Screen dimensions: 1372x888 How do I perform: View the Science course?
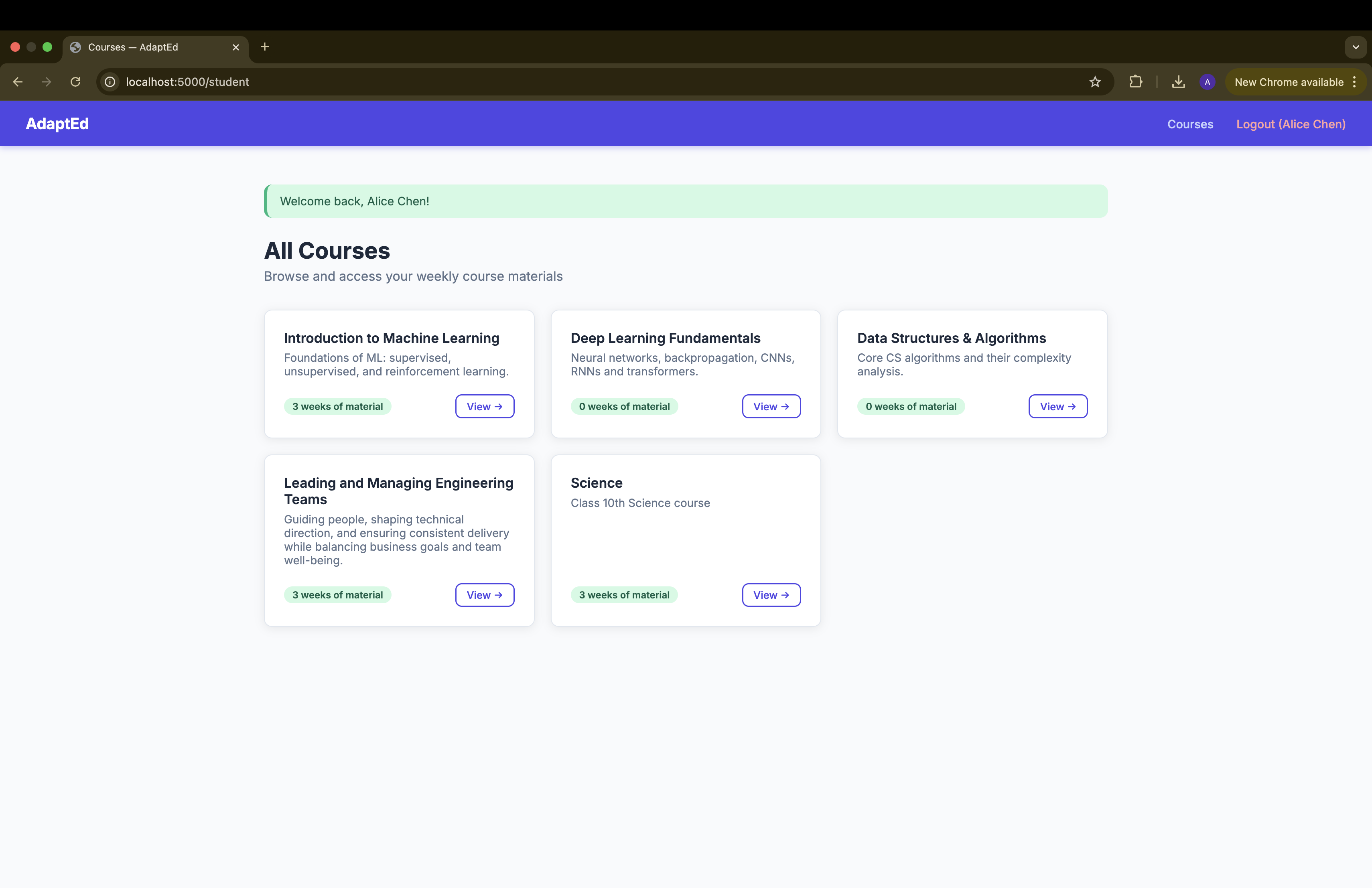tap(771, 595)
